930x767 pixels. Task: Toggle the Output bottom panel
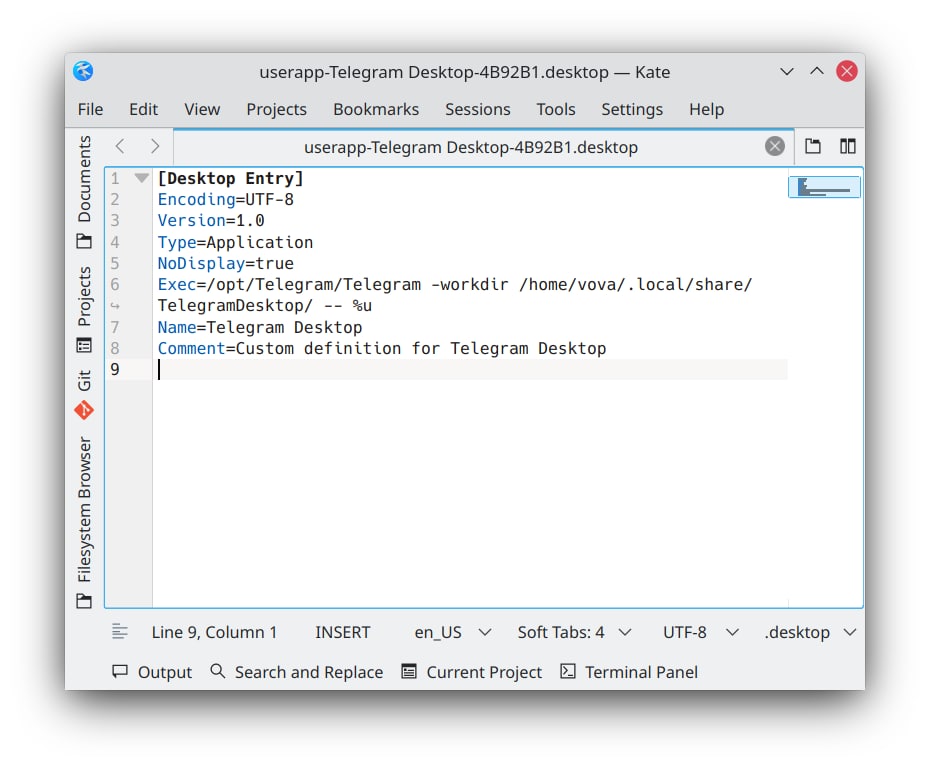(x=152, y=672)
